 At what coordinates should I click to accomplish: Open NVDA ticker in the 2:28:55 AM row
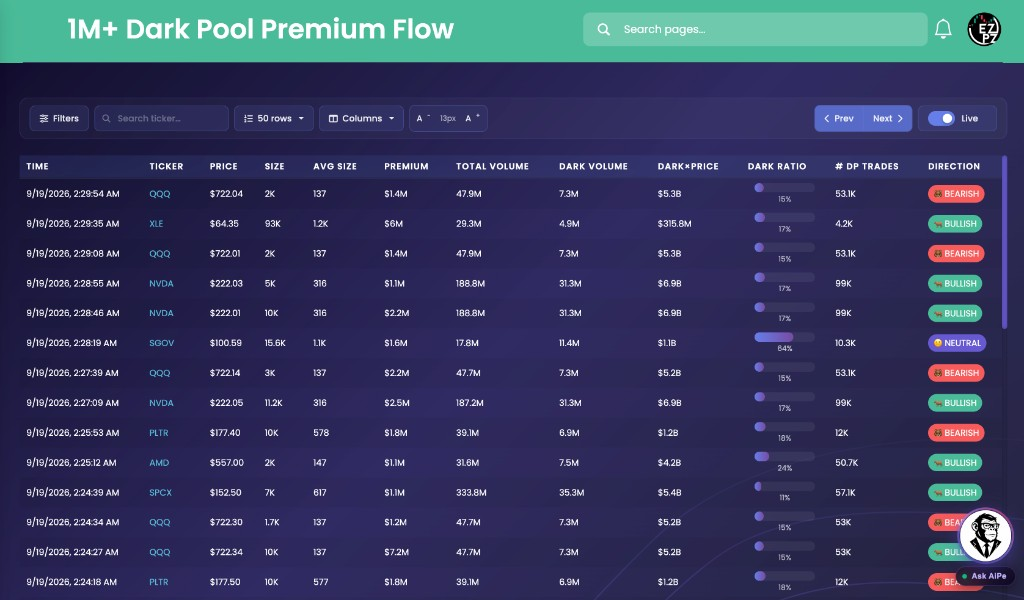coord(161,283)
